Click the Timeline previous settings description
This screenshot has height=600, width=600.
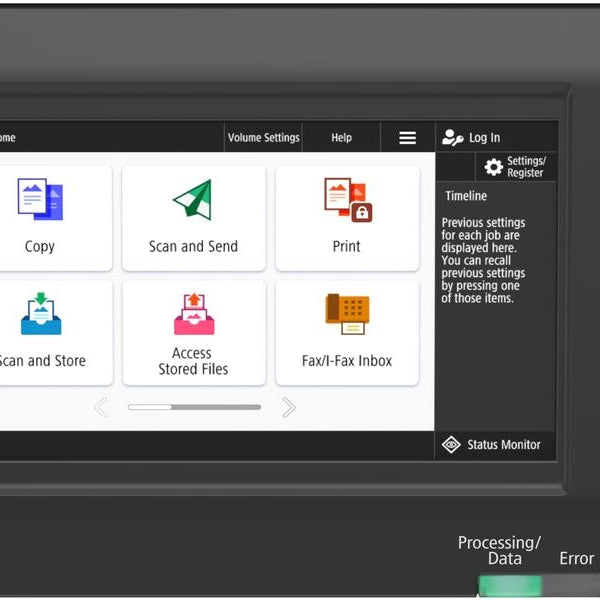coord(484,260)
